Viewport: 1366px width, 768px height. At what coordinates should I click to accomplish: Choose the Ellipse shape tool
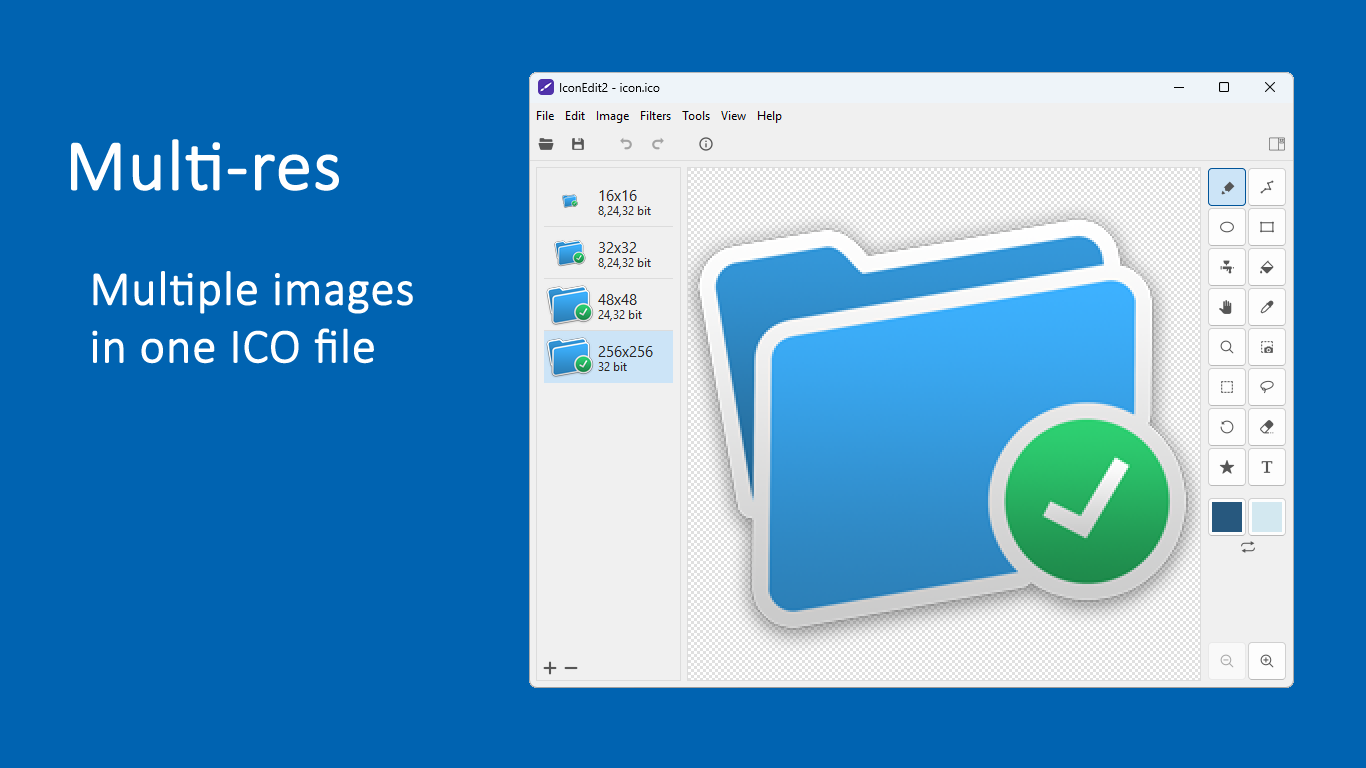click(x=1227, y=227)
